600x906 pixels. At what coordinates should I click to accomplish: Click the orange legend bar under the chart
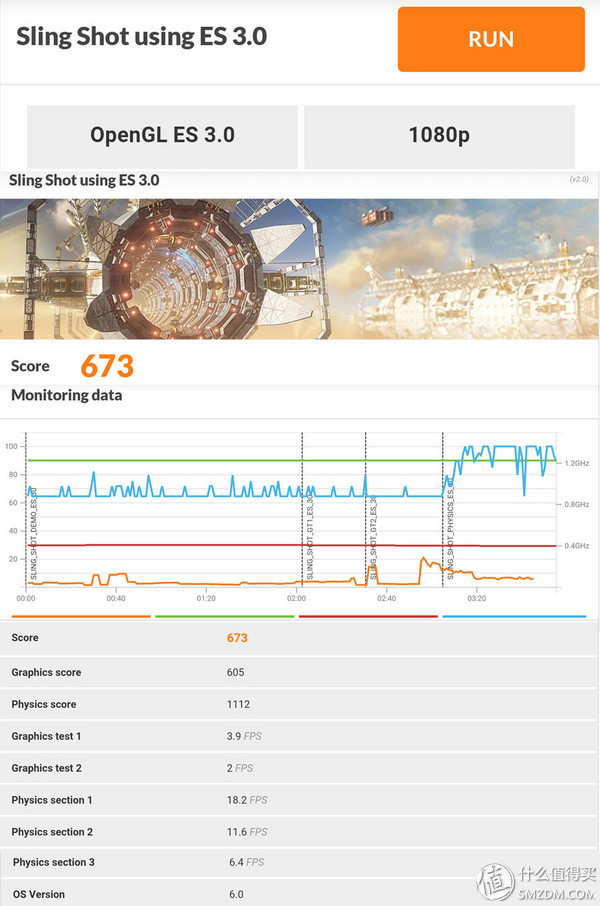pos(81,616)
